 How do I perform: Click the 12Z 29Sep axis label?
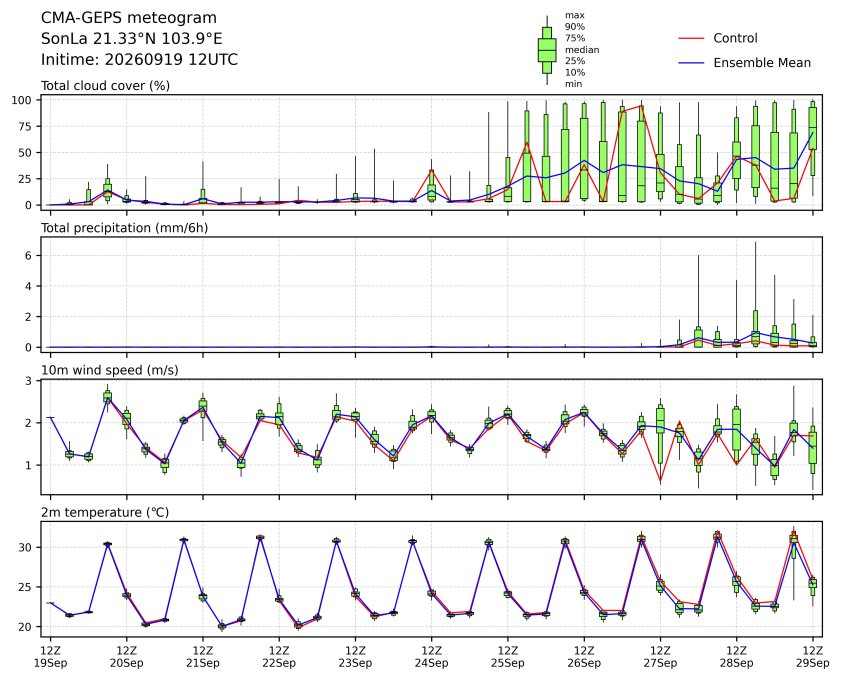click(x=812, y=657)
